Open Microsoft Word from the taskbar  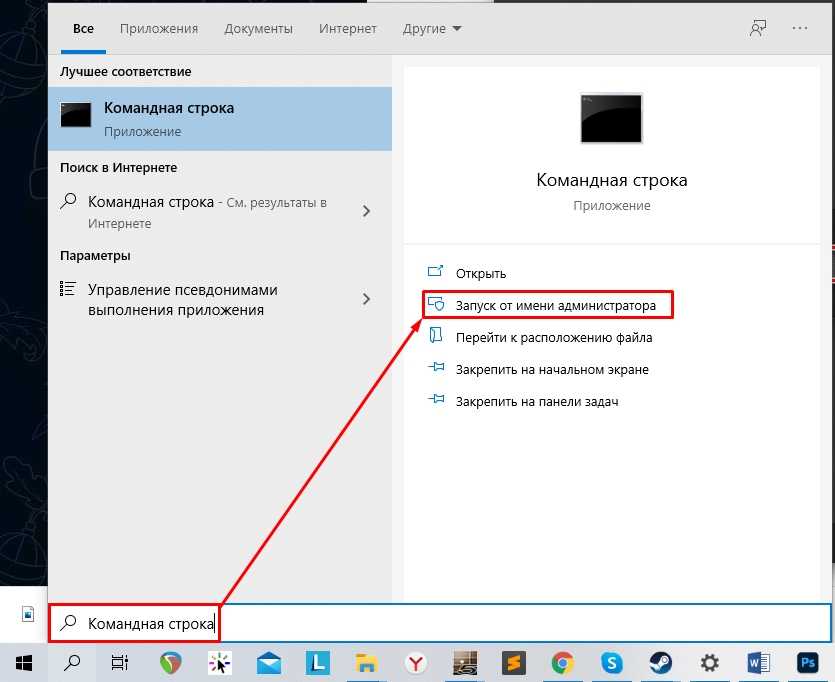click(759, 662)
